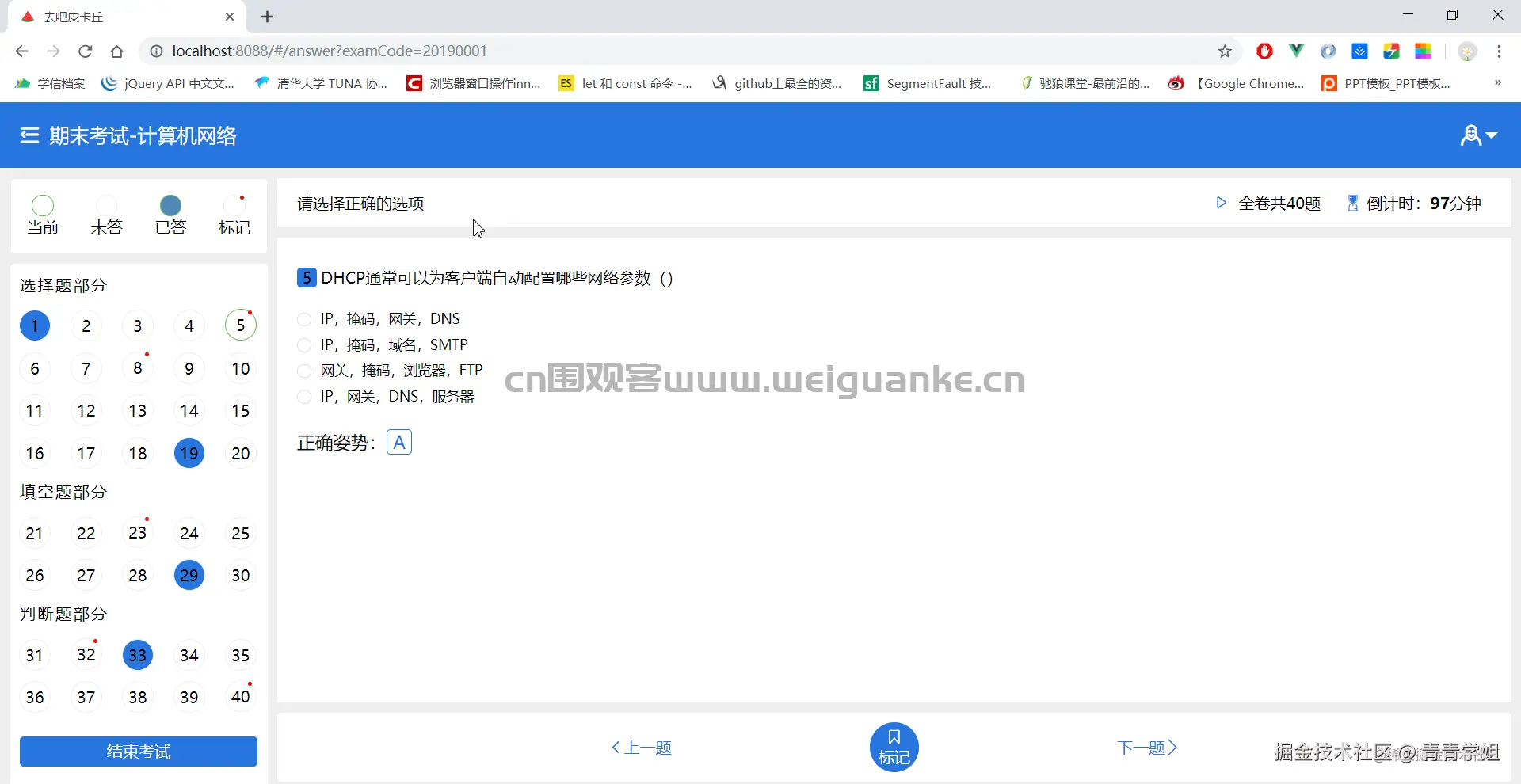This screenshot has width=1521, height=784.
Task: Open a new browser tab
Action: coord(267,17)
